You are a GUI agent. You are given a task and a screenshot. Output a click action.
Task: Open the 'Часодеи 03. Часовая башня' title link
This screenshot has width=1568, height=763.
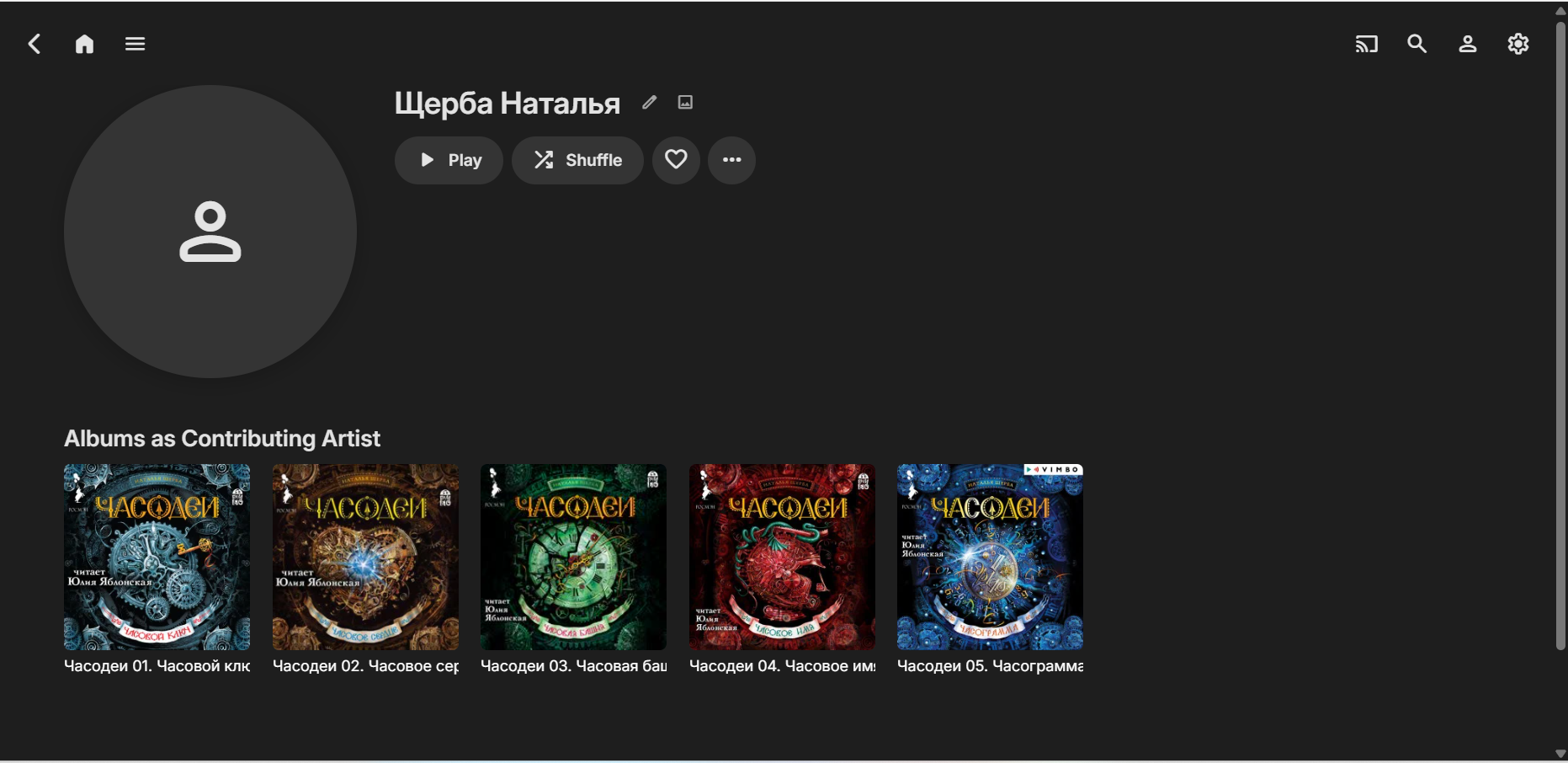tap(574, 666)
